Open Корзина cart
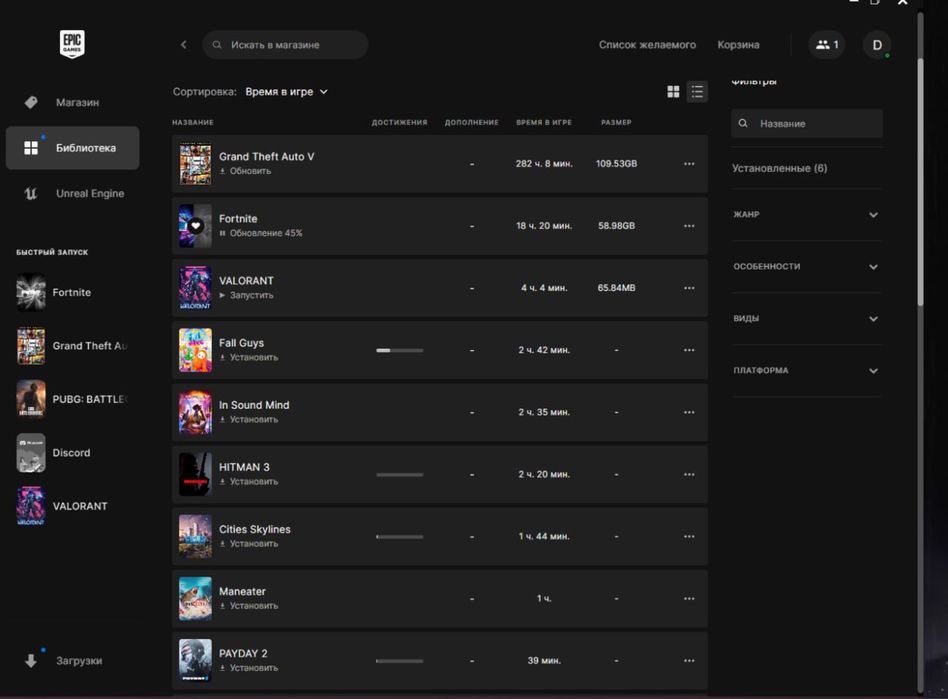This screenshot has height=699, width=948. (738, 45)
